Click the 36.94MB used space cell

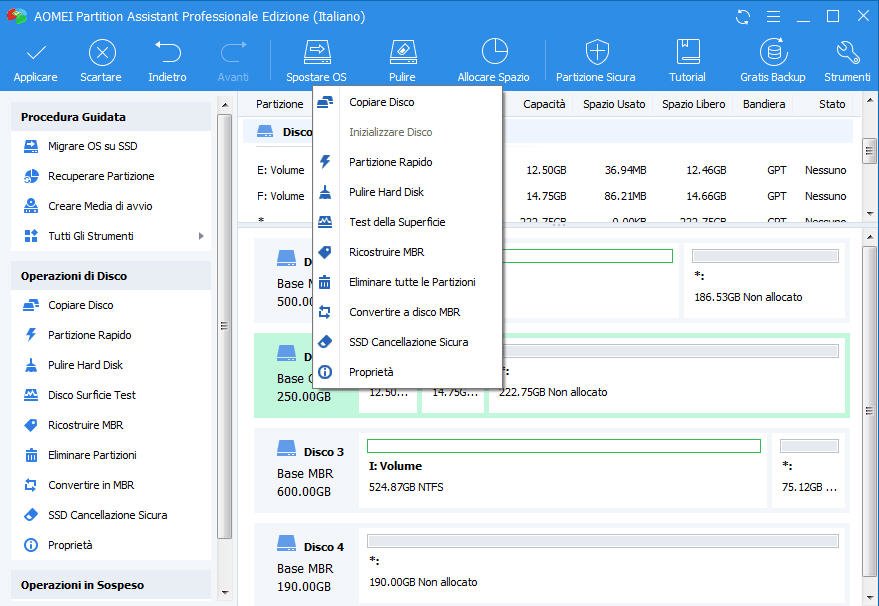(x=625, y=170)
